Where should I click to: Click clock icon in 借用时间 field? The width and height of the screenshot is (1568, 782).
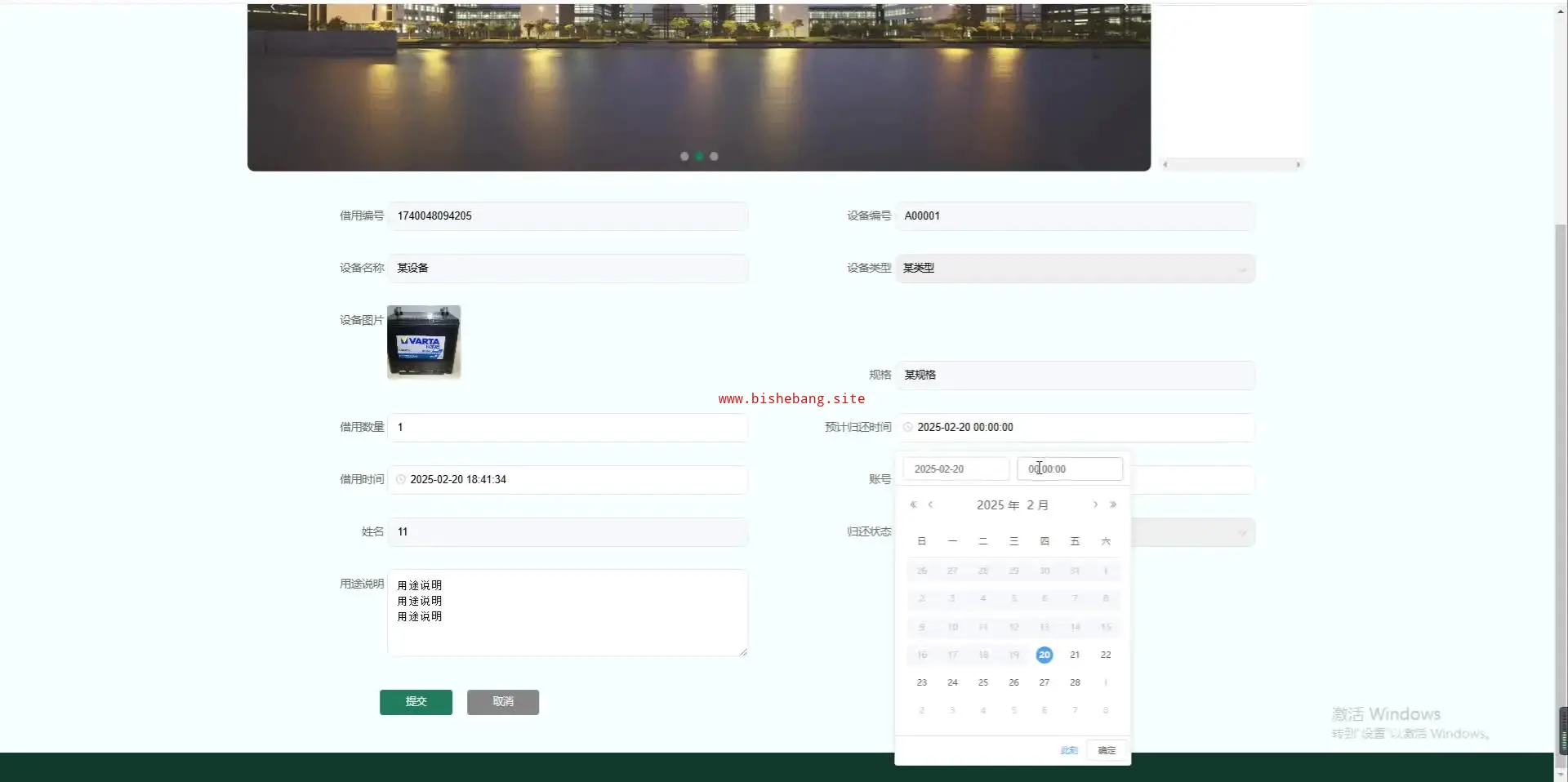click(400, 480)
